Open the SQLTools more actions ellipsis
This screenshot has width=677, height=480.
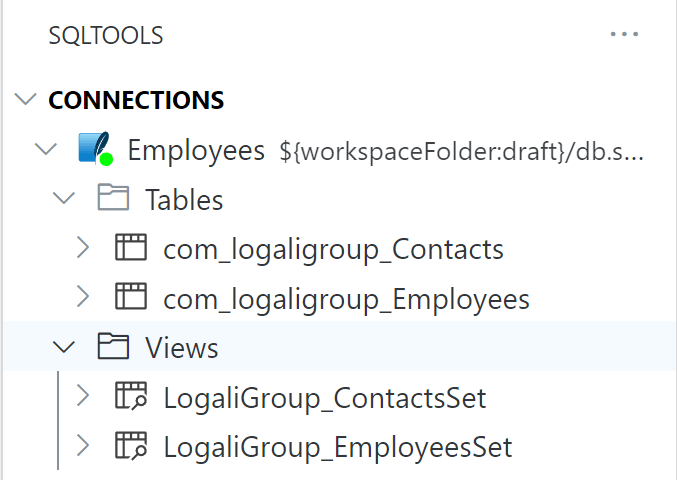pos(624,34)
